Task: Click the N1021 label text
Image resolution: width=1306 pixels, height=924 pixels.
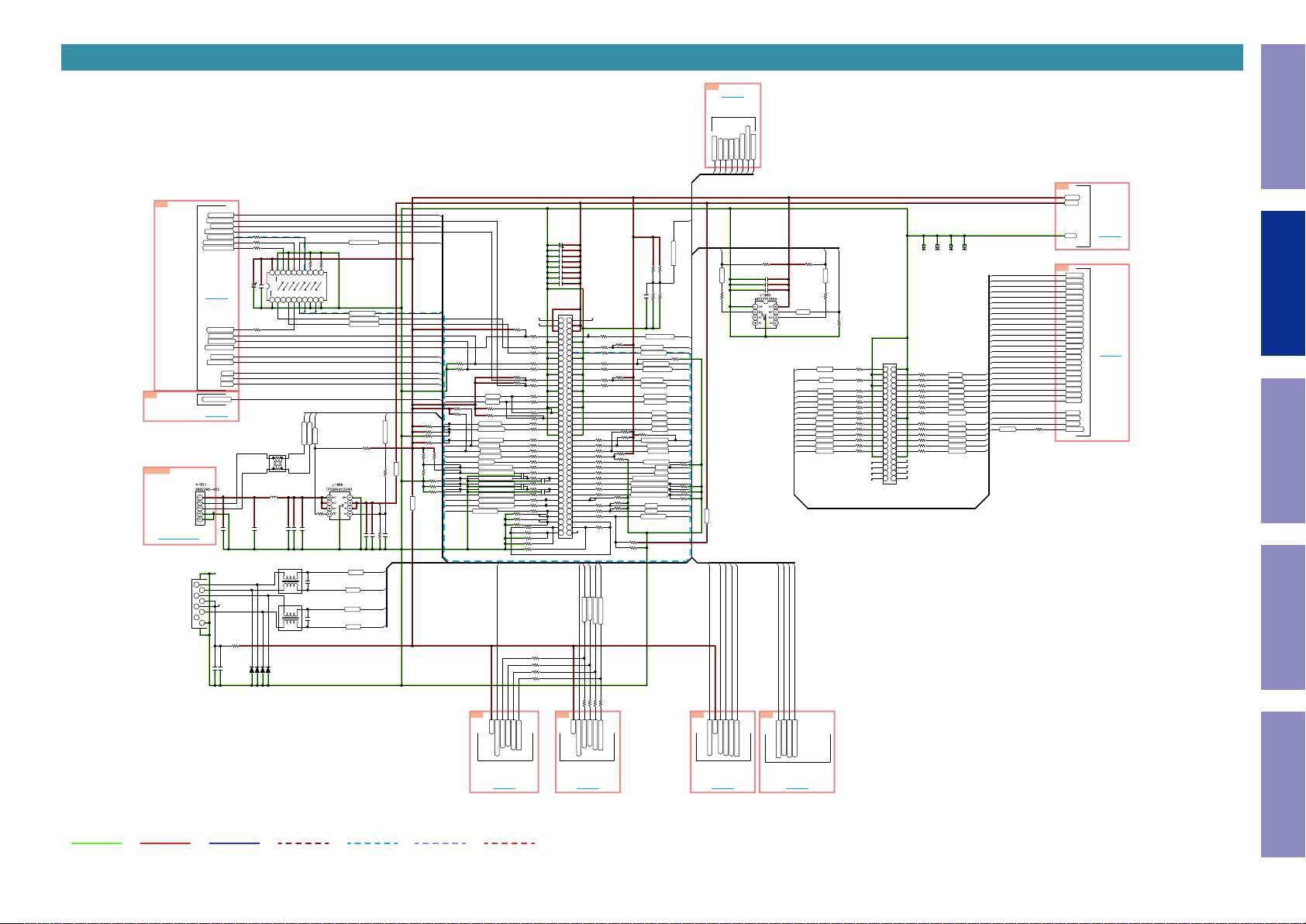Action: pyautogui.click(x=202, y=484)
